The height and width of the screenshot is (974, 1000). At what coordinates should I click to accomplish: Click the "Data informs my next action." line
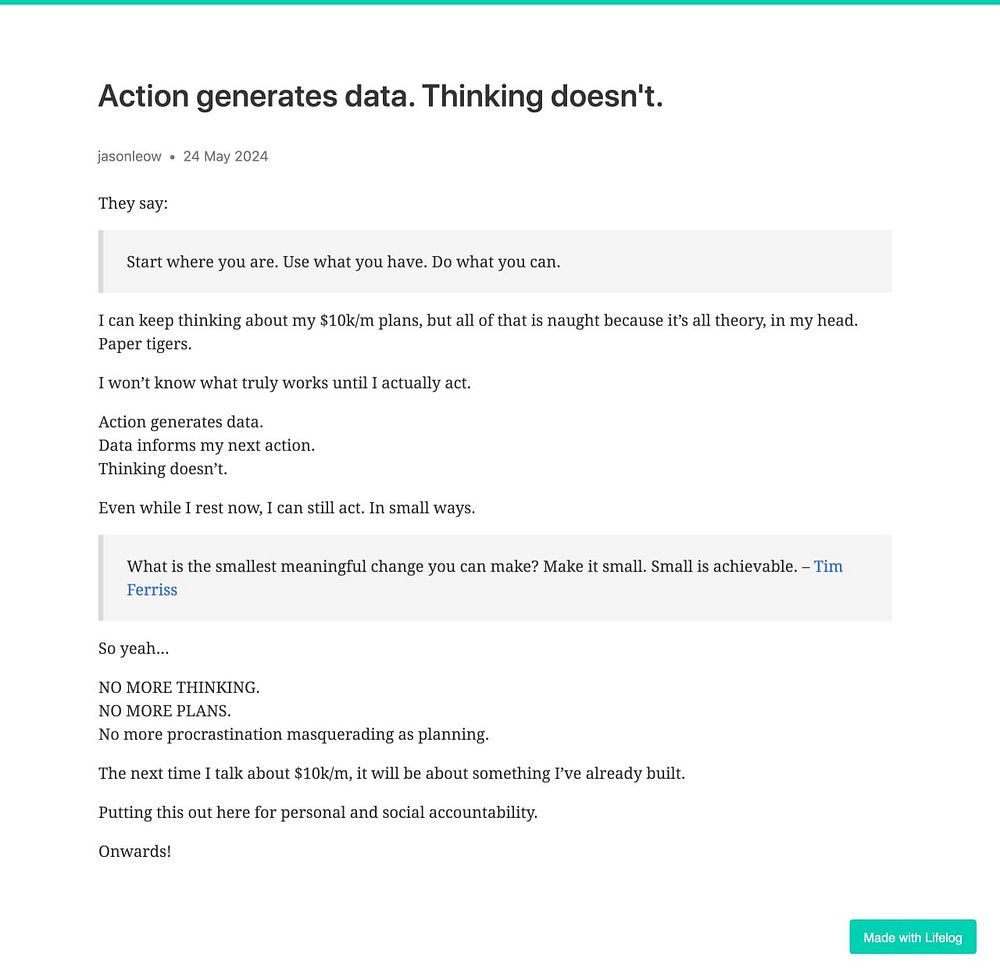(206, 445)
